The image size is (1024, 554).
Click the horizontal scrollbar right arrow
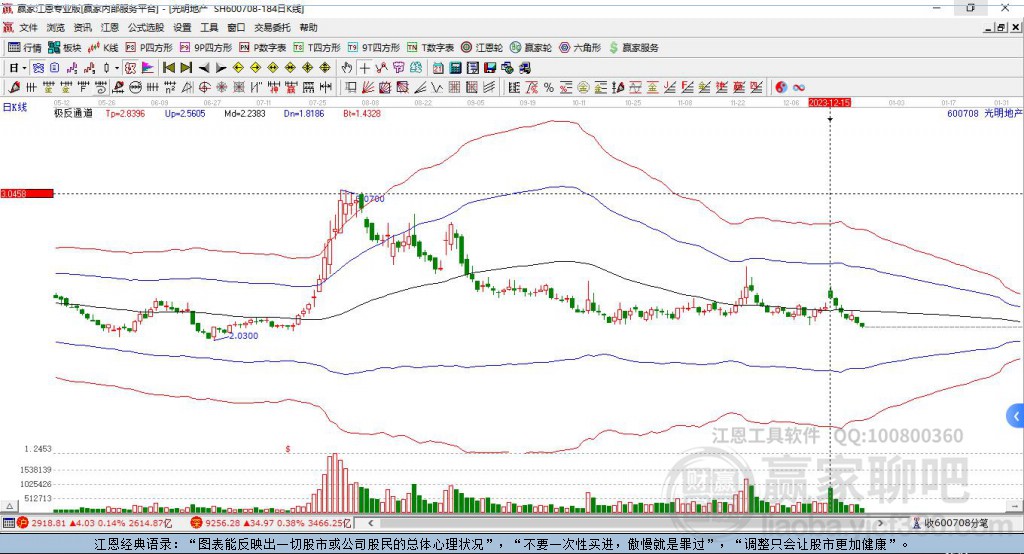(880, 523)
